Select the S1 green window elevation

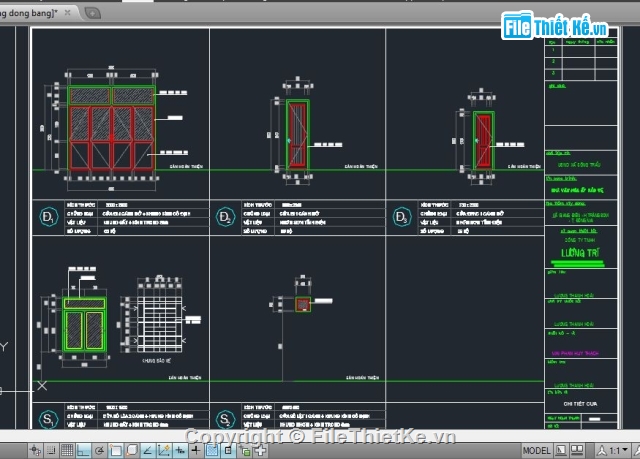pyautogui.click(x=84, y=325)
